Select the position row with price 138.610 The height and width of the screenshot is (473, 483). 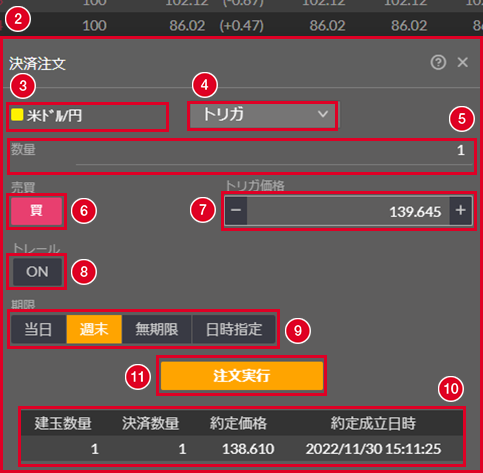point(242,449)
